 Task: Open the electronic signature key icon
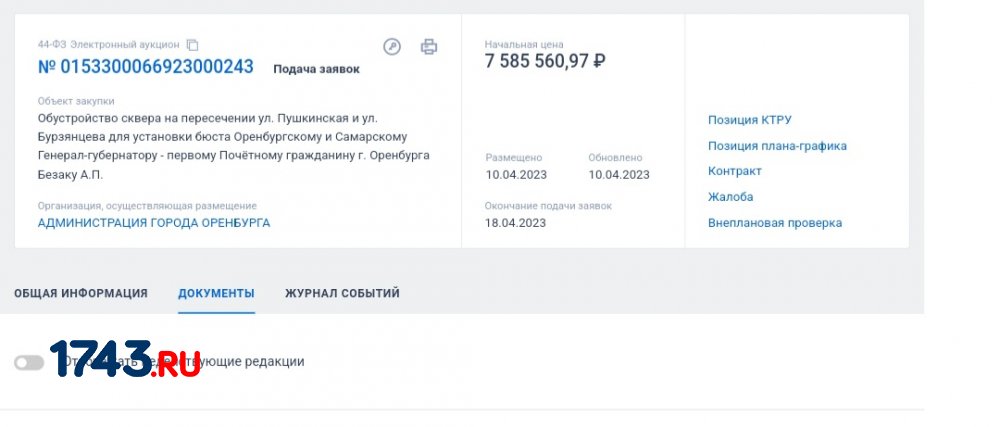[392, 47]
